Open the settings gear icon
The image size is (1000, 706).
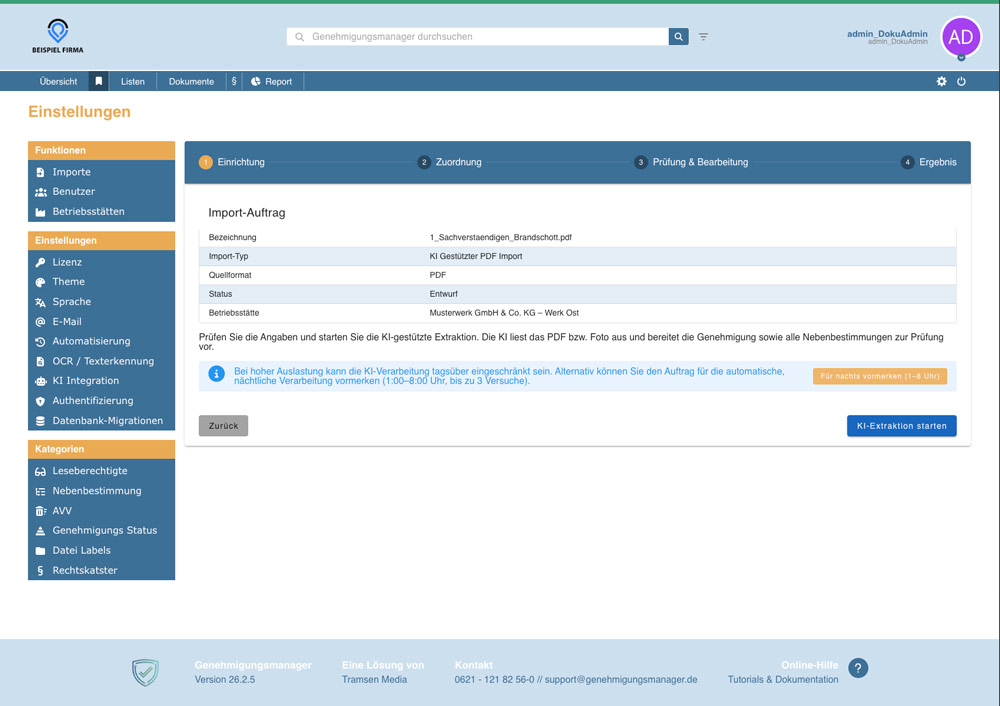click(x=941, y=81)
